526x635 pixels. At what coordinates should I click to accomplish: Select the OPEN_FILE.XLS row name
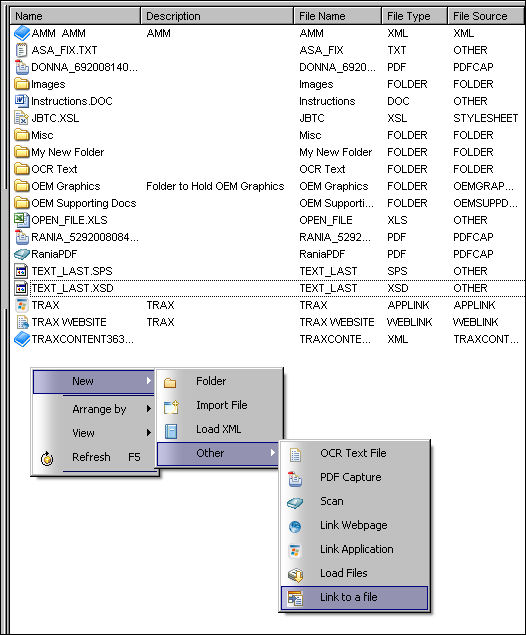(69, 220)
